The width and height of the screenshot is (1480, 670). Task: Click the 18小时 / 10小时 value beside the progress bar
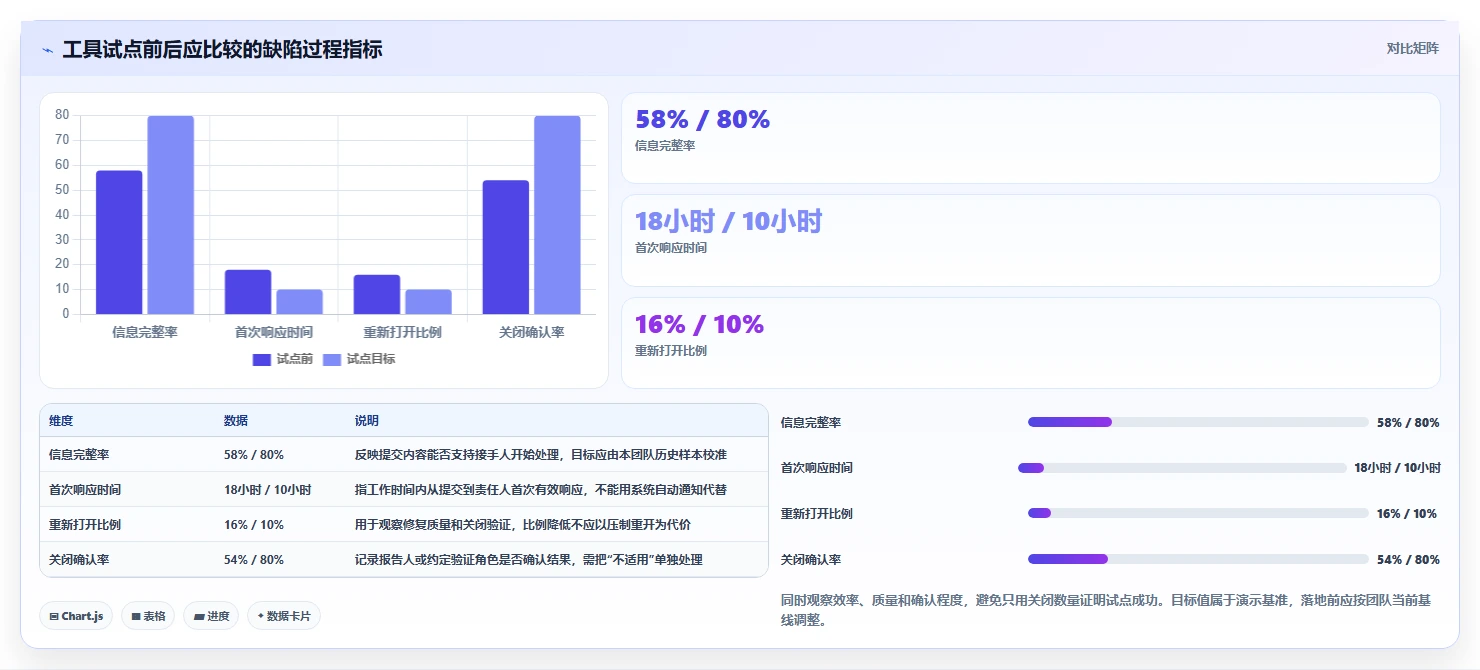click(1398, 468)
